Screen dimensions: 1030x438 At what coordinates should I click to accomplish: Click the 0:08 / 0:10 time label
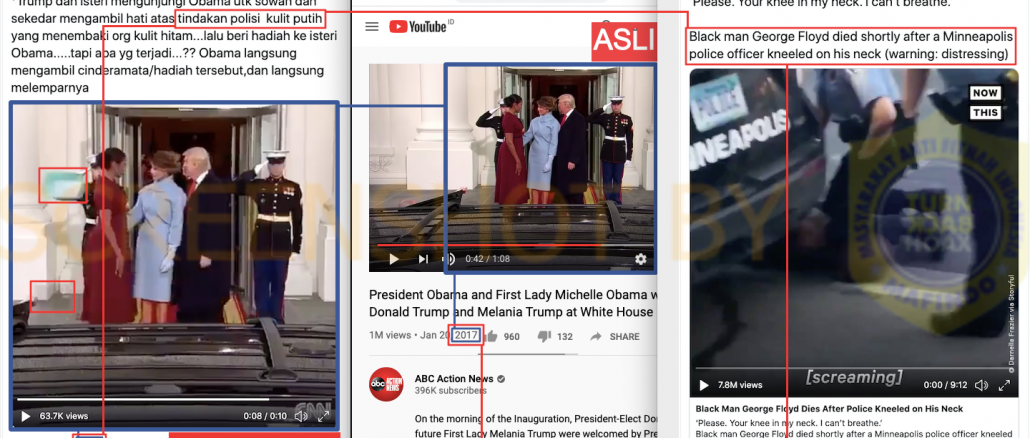(265, 416)
